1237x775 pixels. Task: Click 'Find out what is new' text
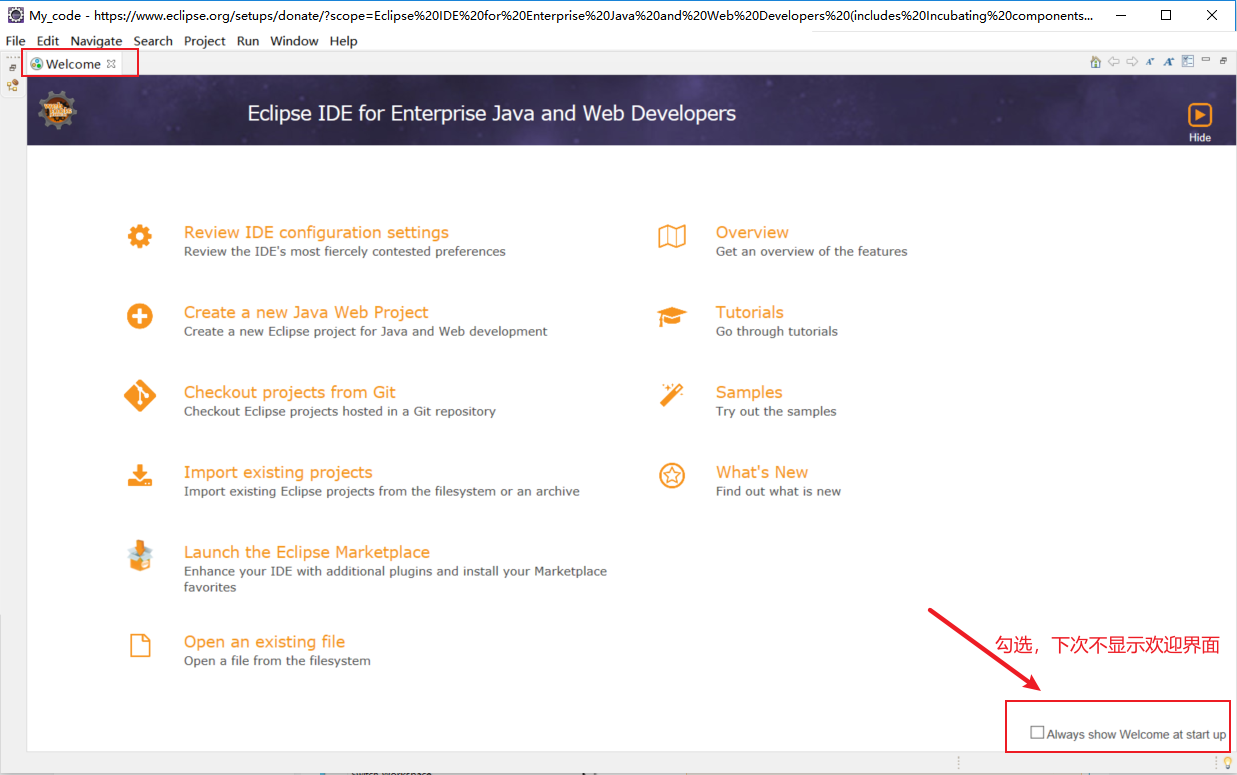click(x=778, y=492)
